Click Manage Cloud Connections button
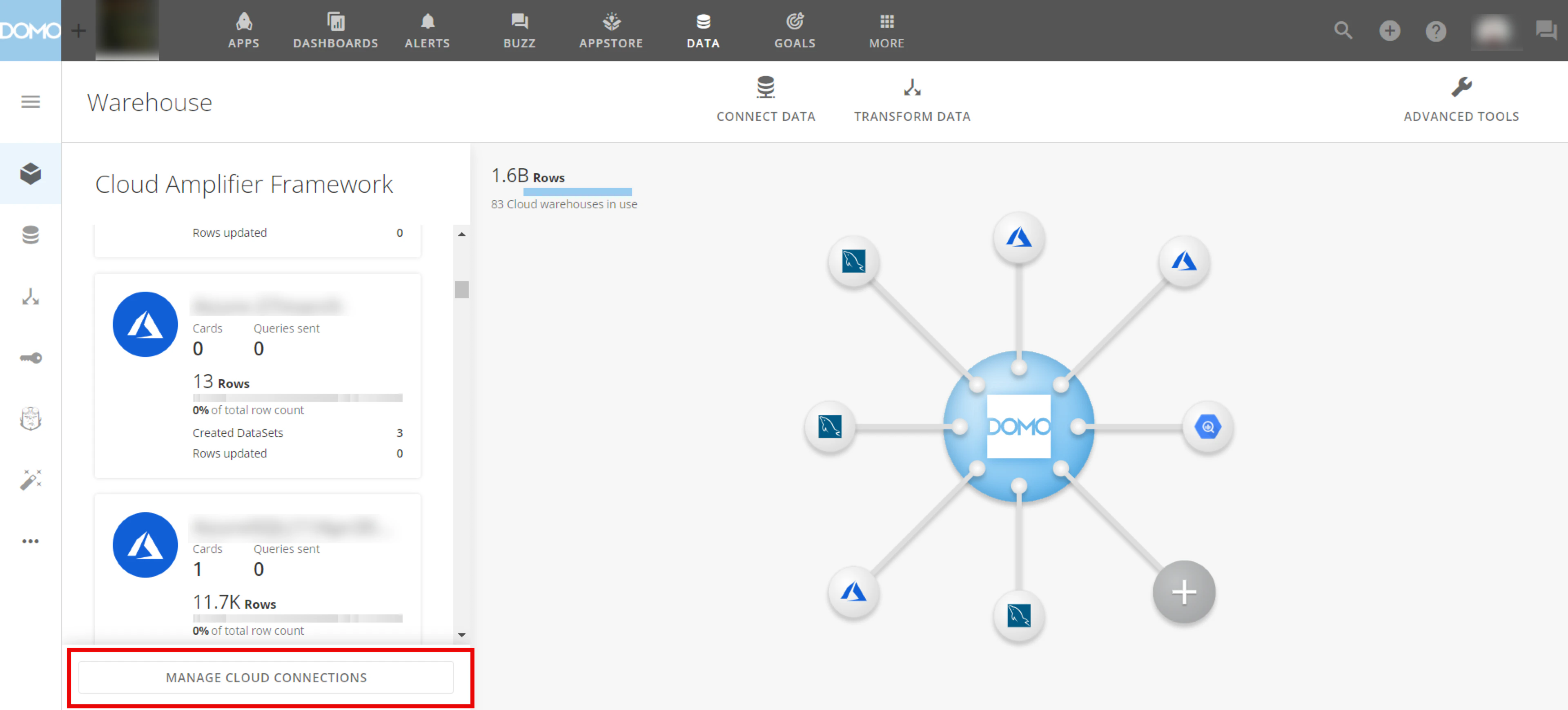 266,677
